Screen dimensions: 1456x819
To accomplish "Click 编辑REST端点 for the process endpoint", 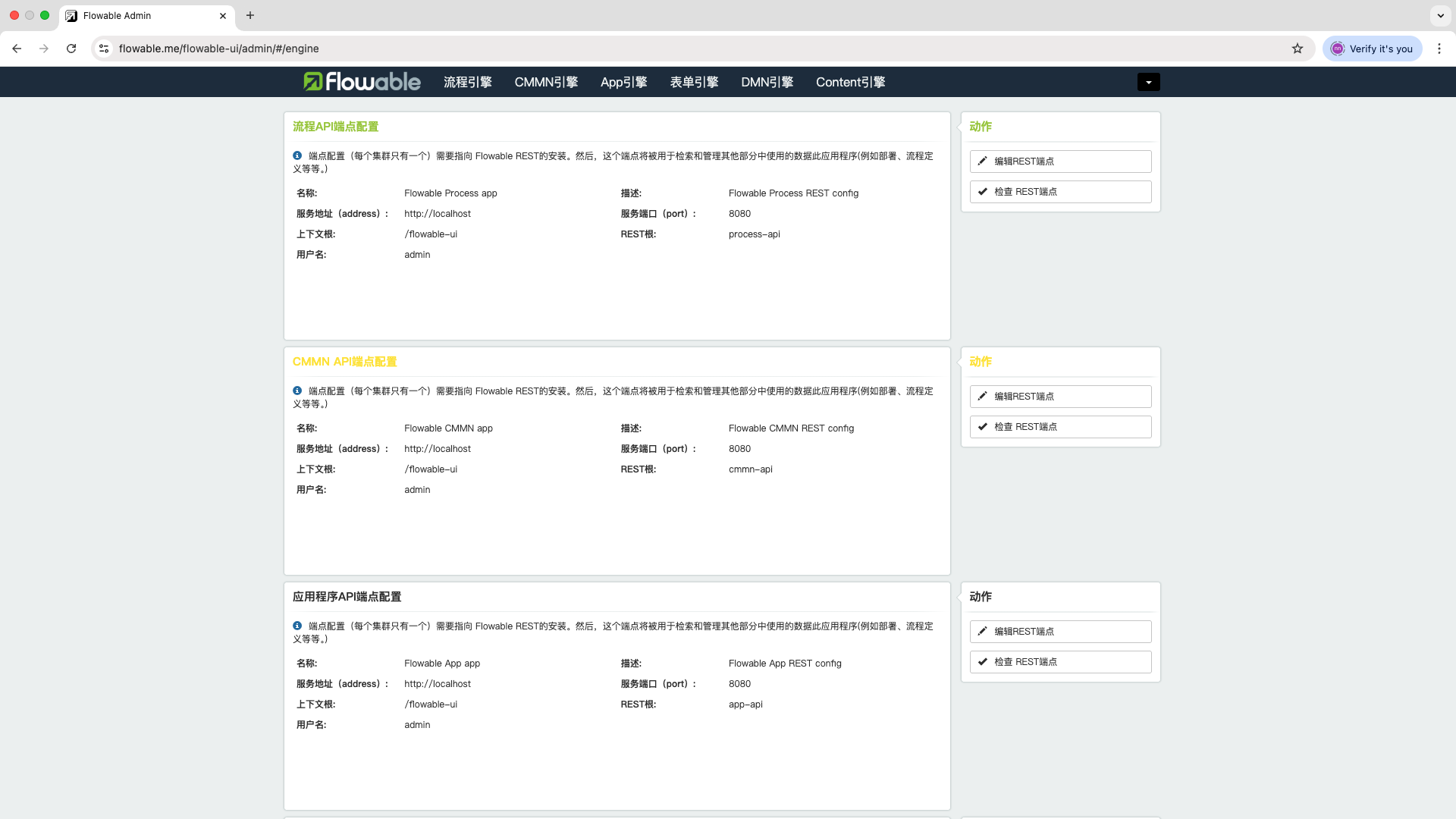I will click(1060, 162).
